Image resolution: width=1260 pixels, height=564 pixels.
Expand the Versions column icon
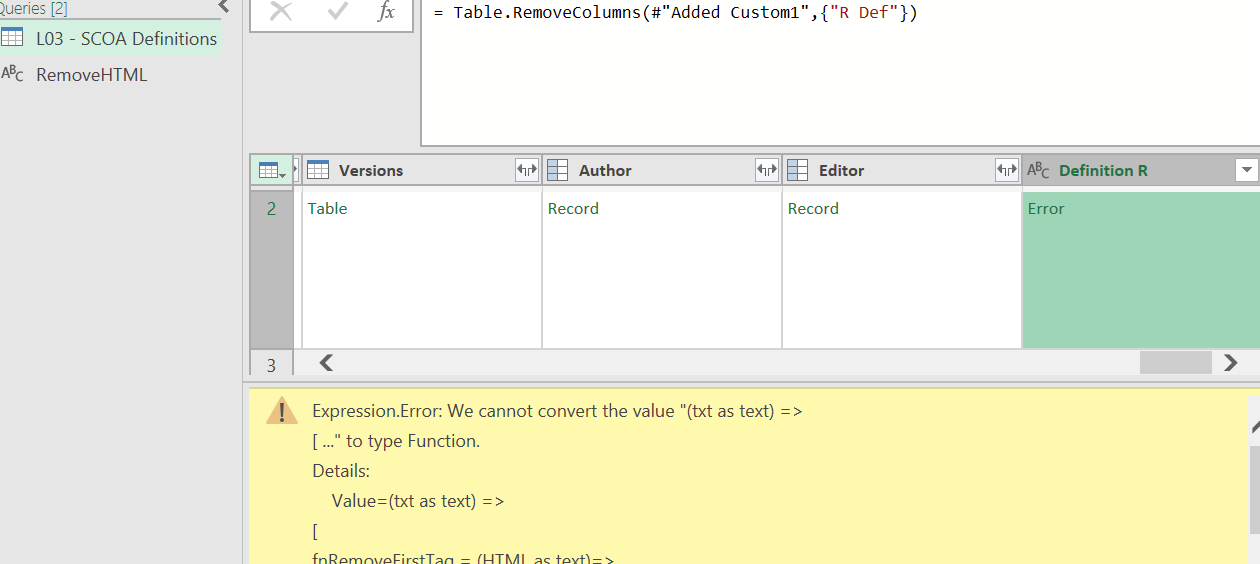pyautogui.click(x=527, y=170)
